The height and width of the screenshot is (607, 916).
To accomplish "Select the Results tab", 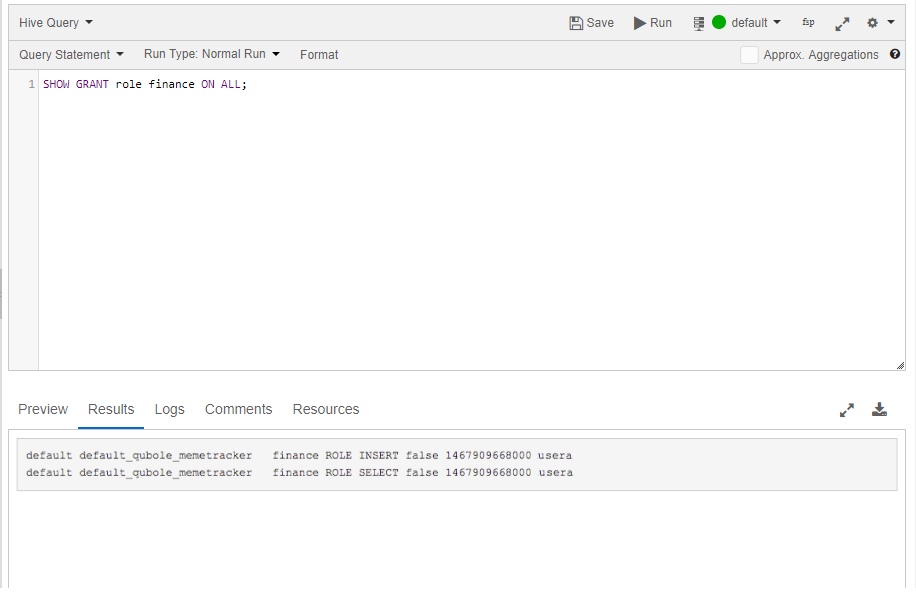I will coord(111,409).
